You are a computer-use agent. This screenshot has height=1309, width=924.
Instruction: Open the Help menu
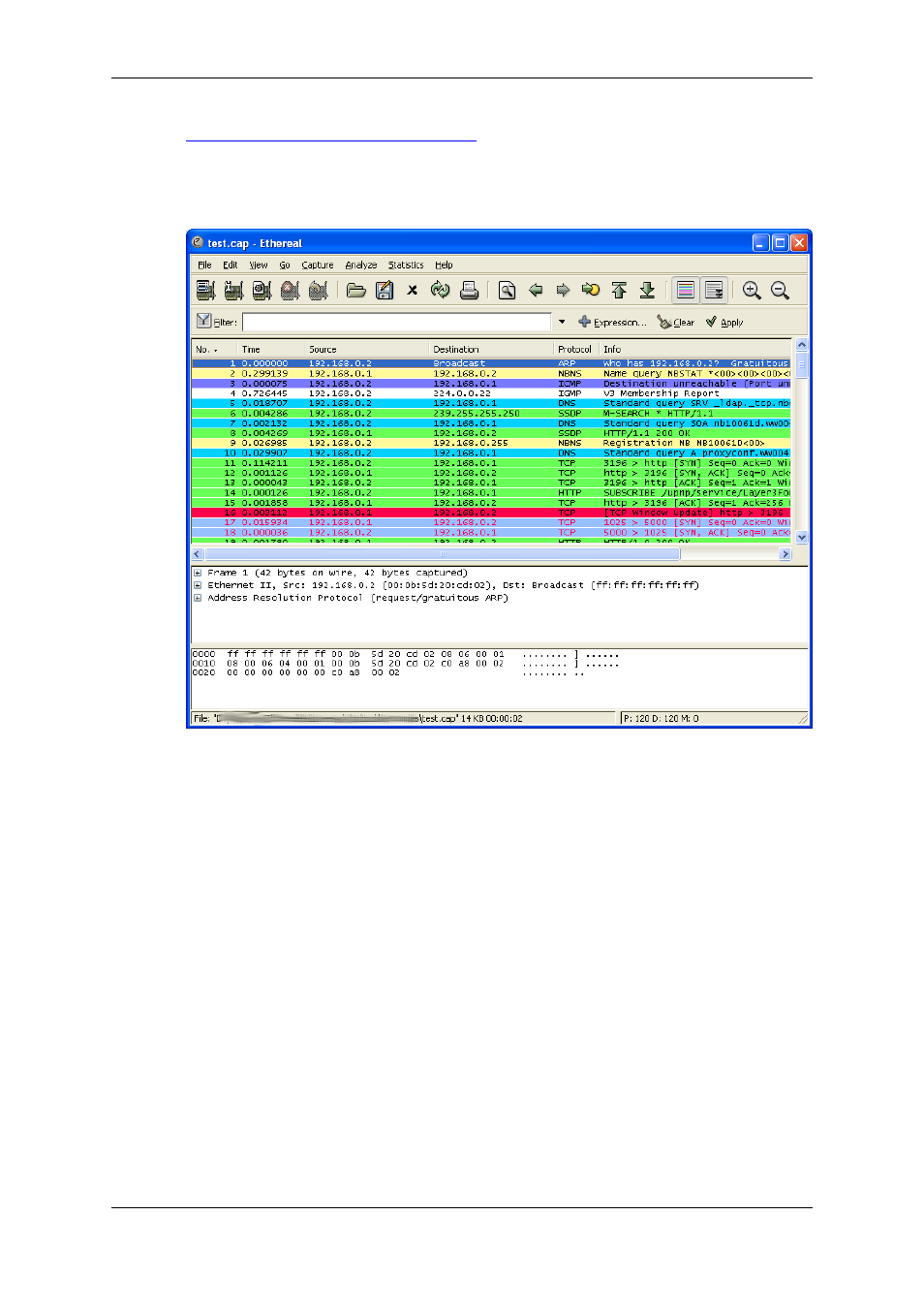[444, 265]
